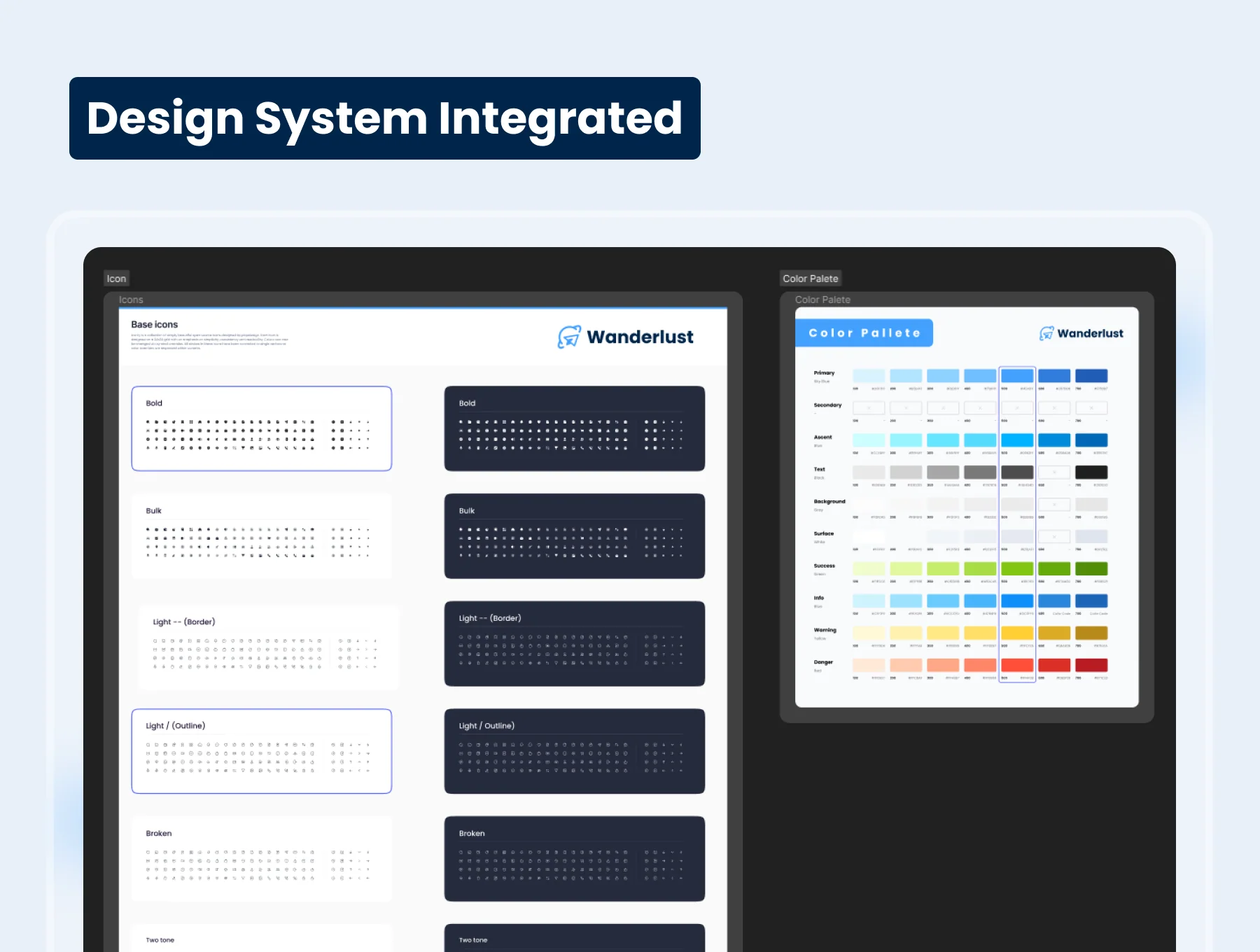Pick the Danger 100 pale peach swatch
This screenshot has height=952, width=1260.
click(x=869, y=666)
